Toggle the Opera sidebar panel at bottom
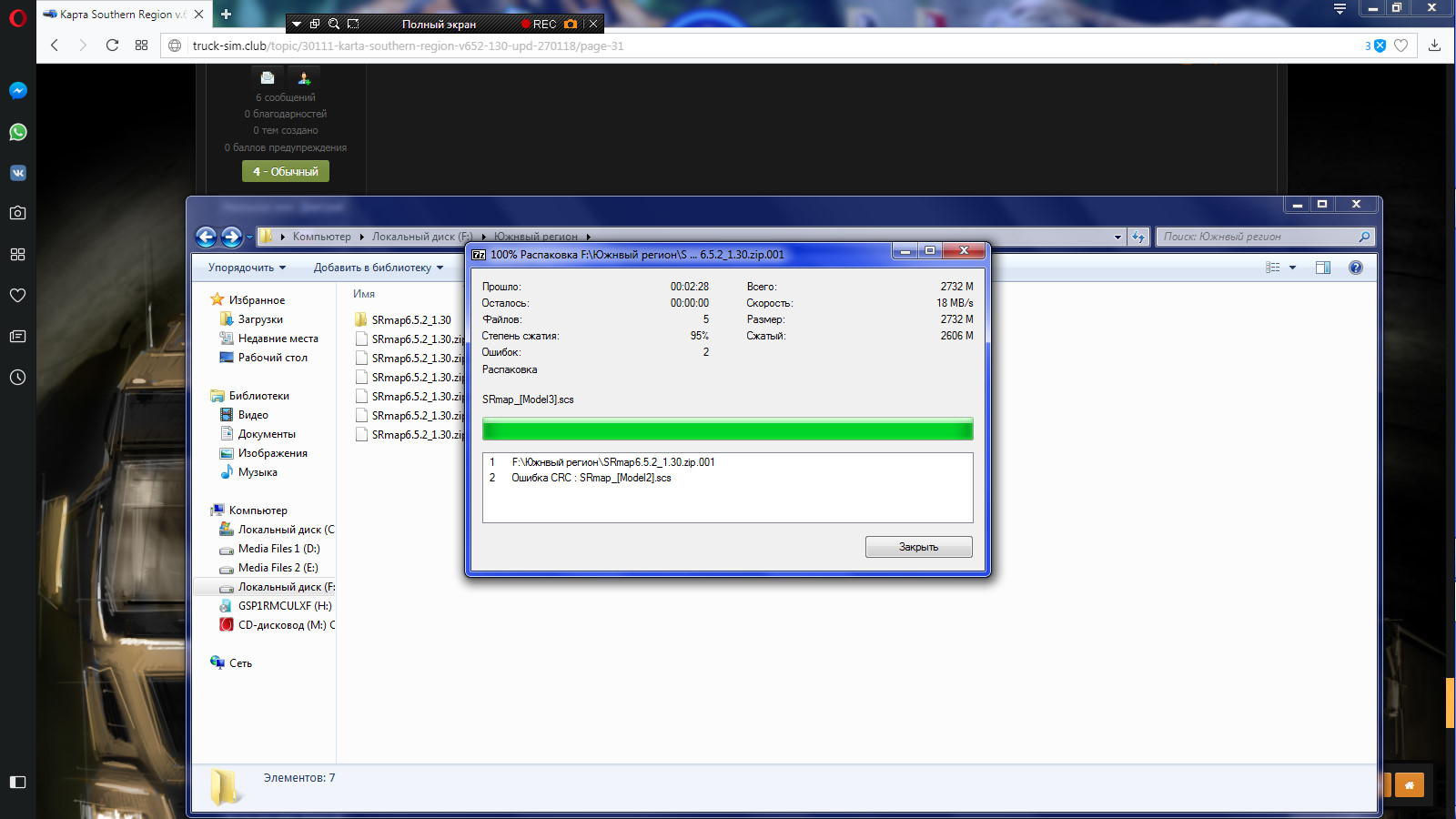1456x819 pixels. (17, 782)
